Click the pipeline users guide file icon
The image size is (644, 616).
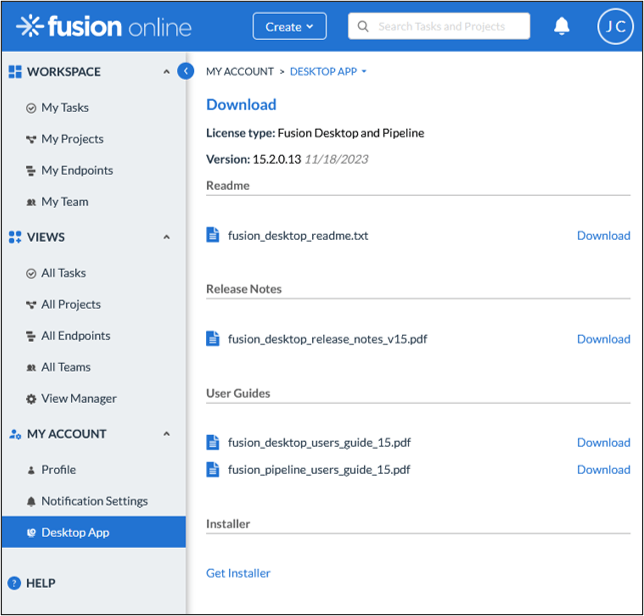click(x=212, y=469)
